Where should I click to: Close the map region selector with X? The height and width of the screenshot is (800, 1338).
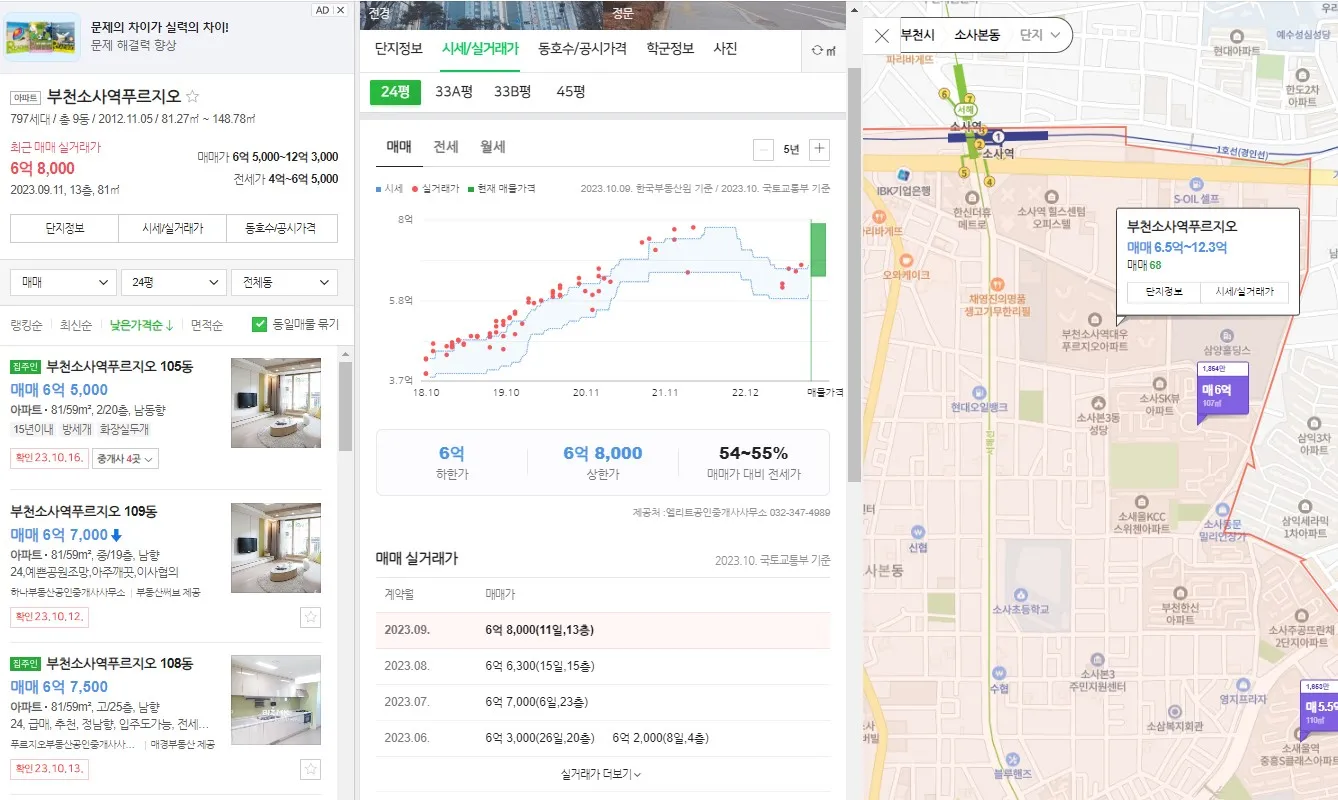pyautogui.click(x=881, y=36)
